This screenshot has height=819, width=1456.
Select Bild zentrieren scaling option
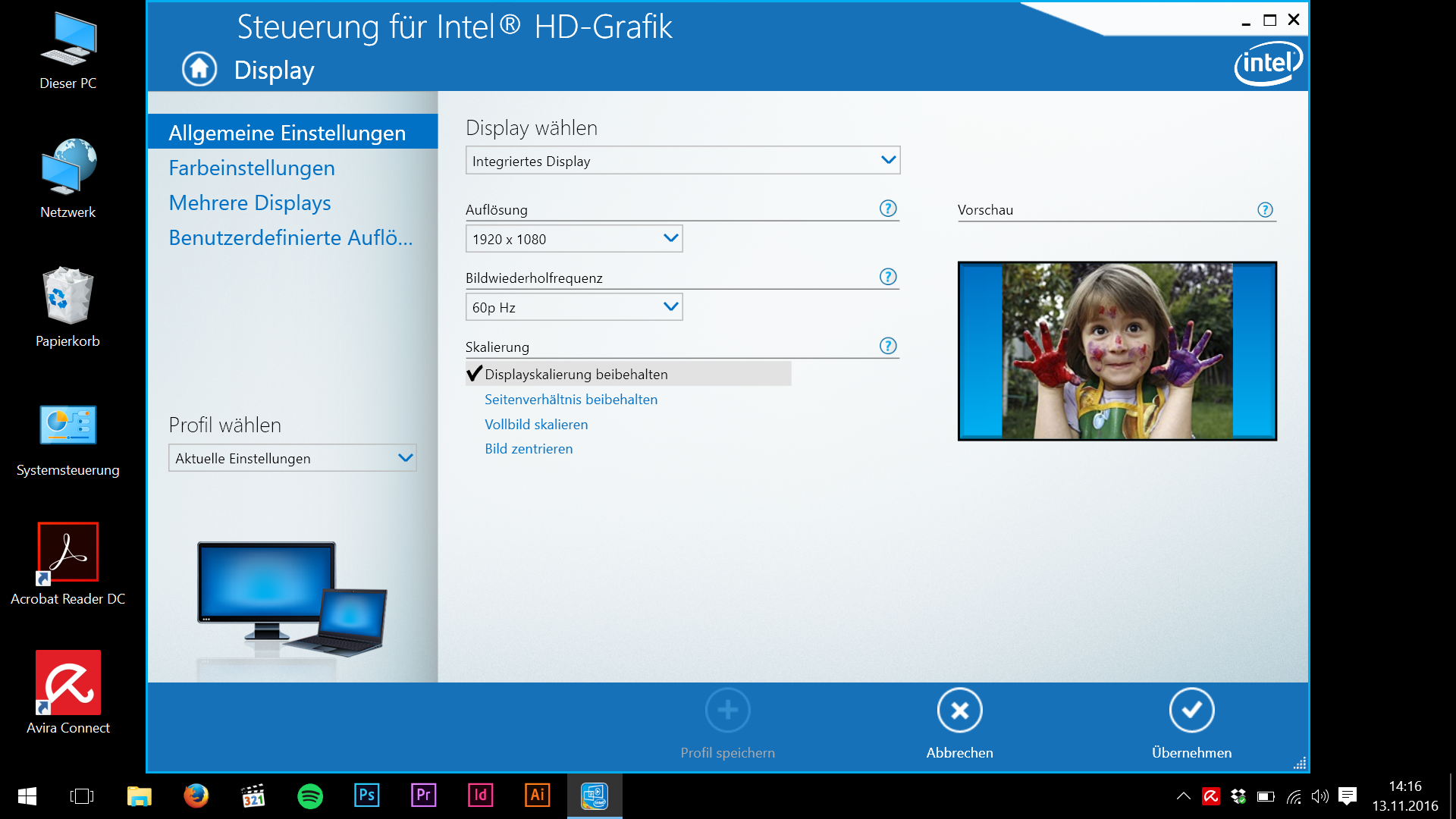529,449
